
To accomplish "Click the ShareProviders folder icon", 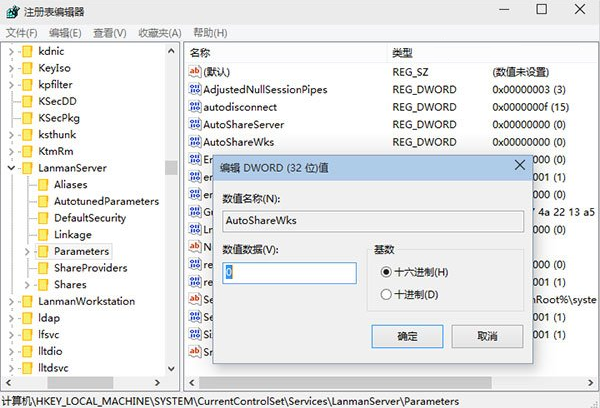I will (x=43, y=268).
